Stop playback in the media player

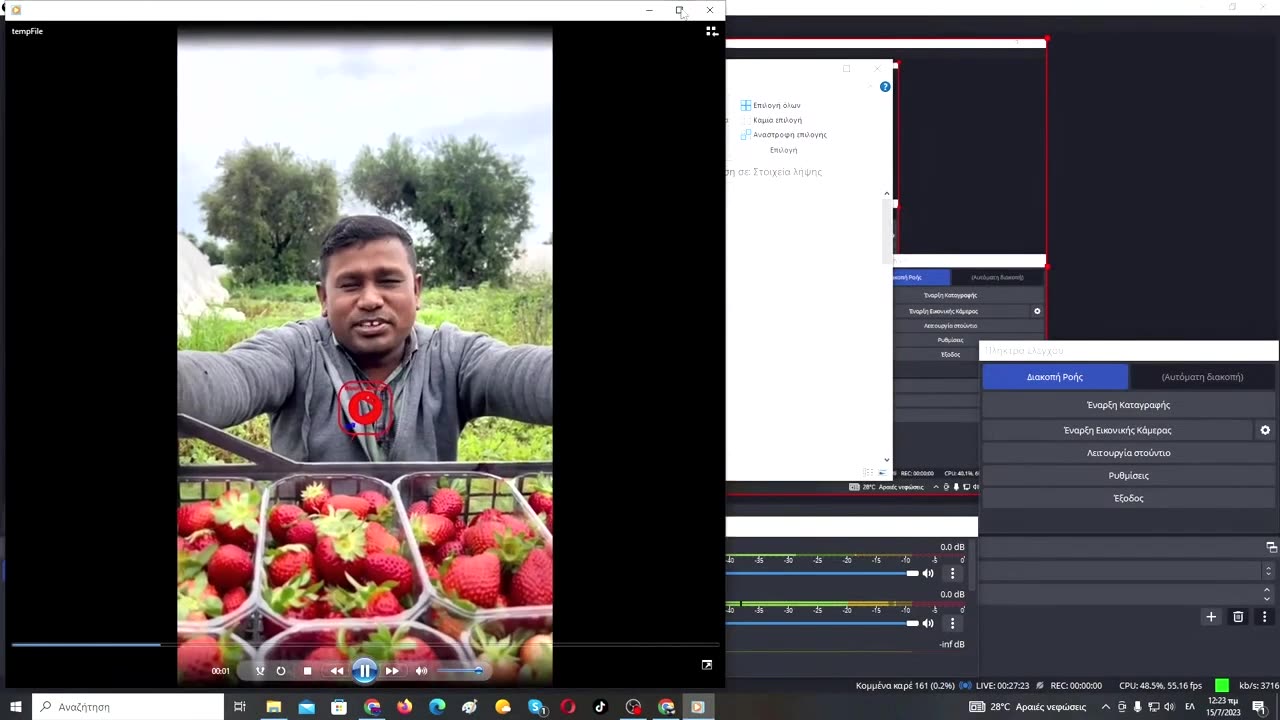pos(307,671)
